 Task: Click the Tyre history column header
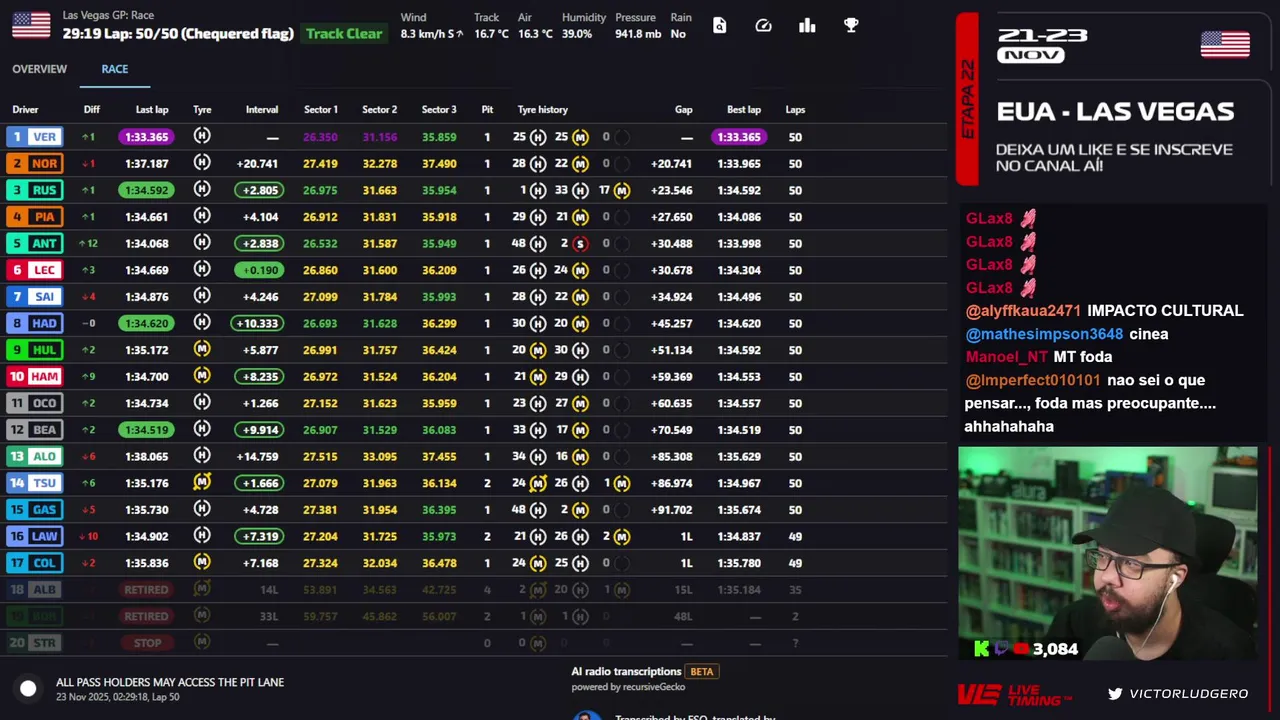tap(542, 110)
